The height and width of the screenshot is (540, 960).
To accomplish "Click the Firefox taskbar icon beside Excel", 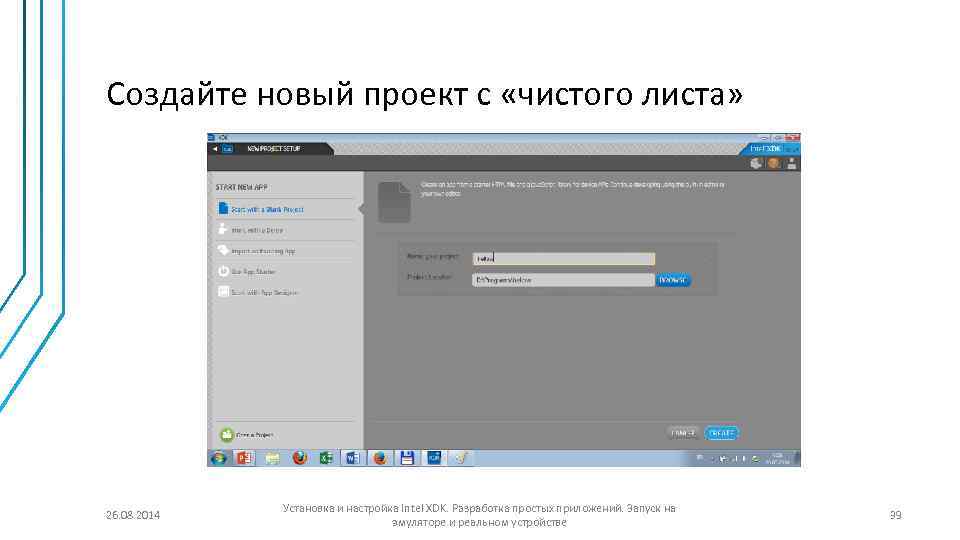I will (299, 458).
